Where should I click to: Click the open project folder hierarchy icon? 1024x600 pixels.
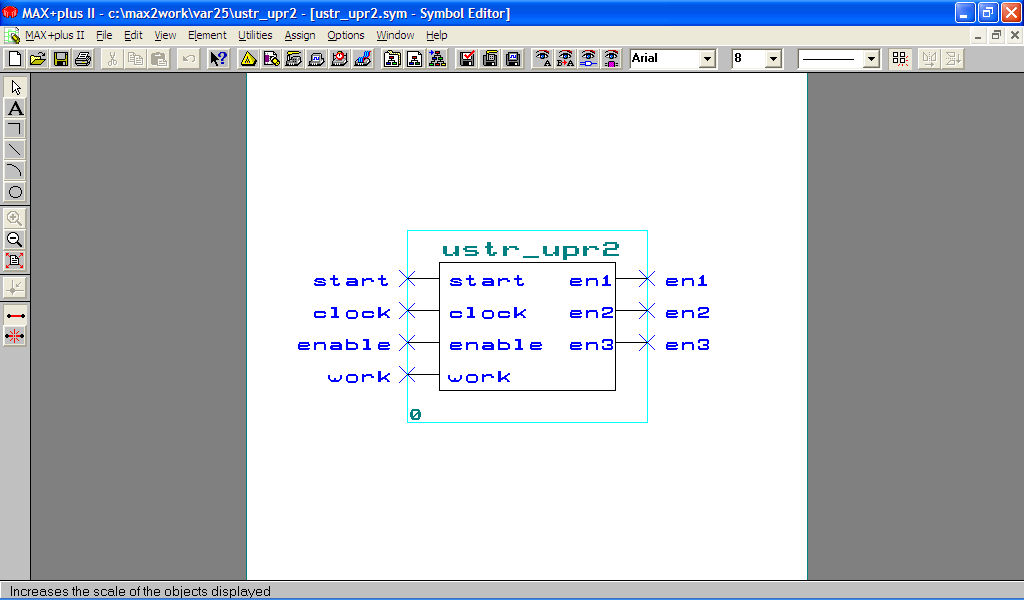pyautogui.click(x=392, y=59)
